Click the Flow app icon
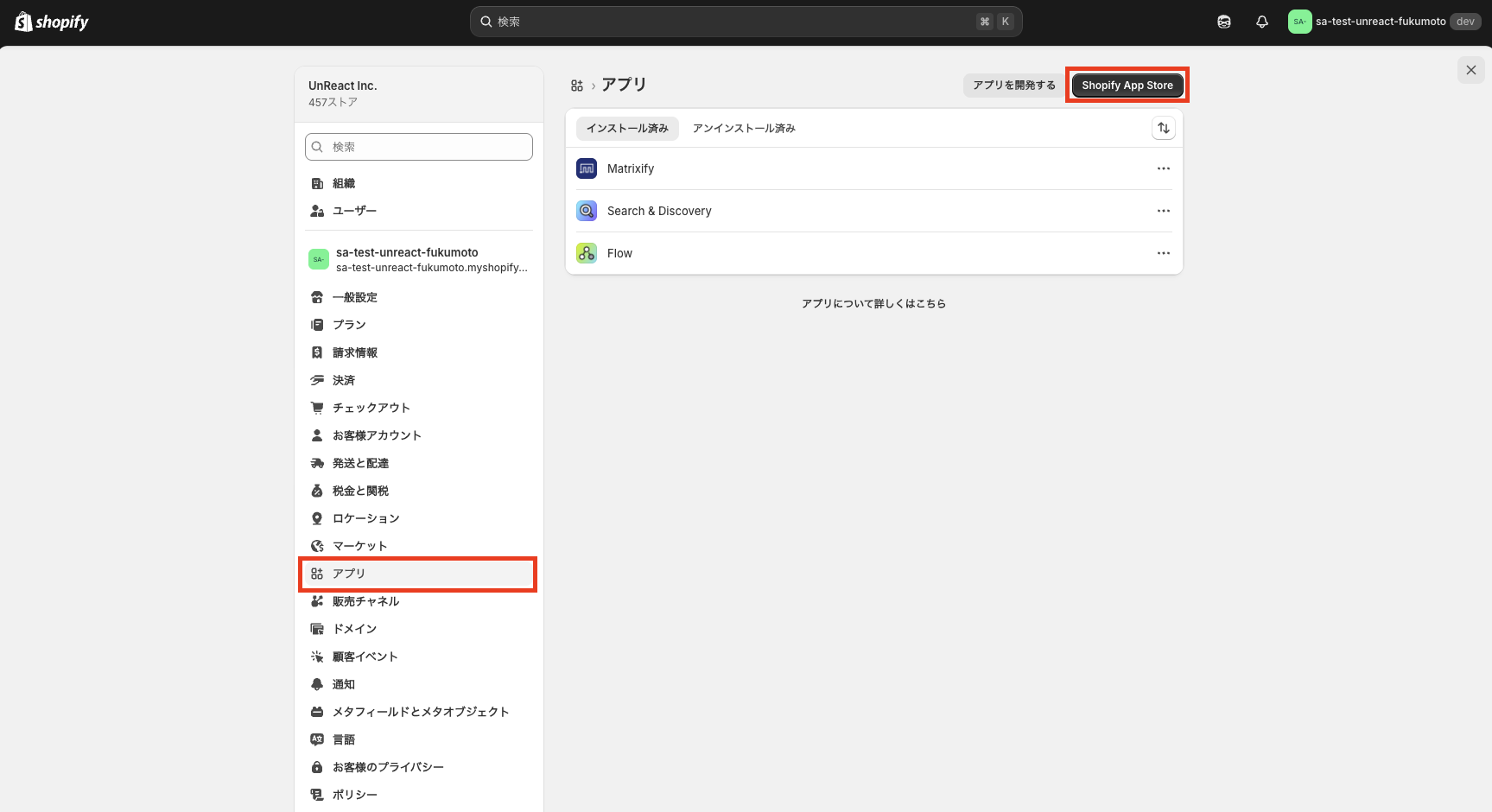Screen dimensions: 1492x812 point(587,253)
